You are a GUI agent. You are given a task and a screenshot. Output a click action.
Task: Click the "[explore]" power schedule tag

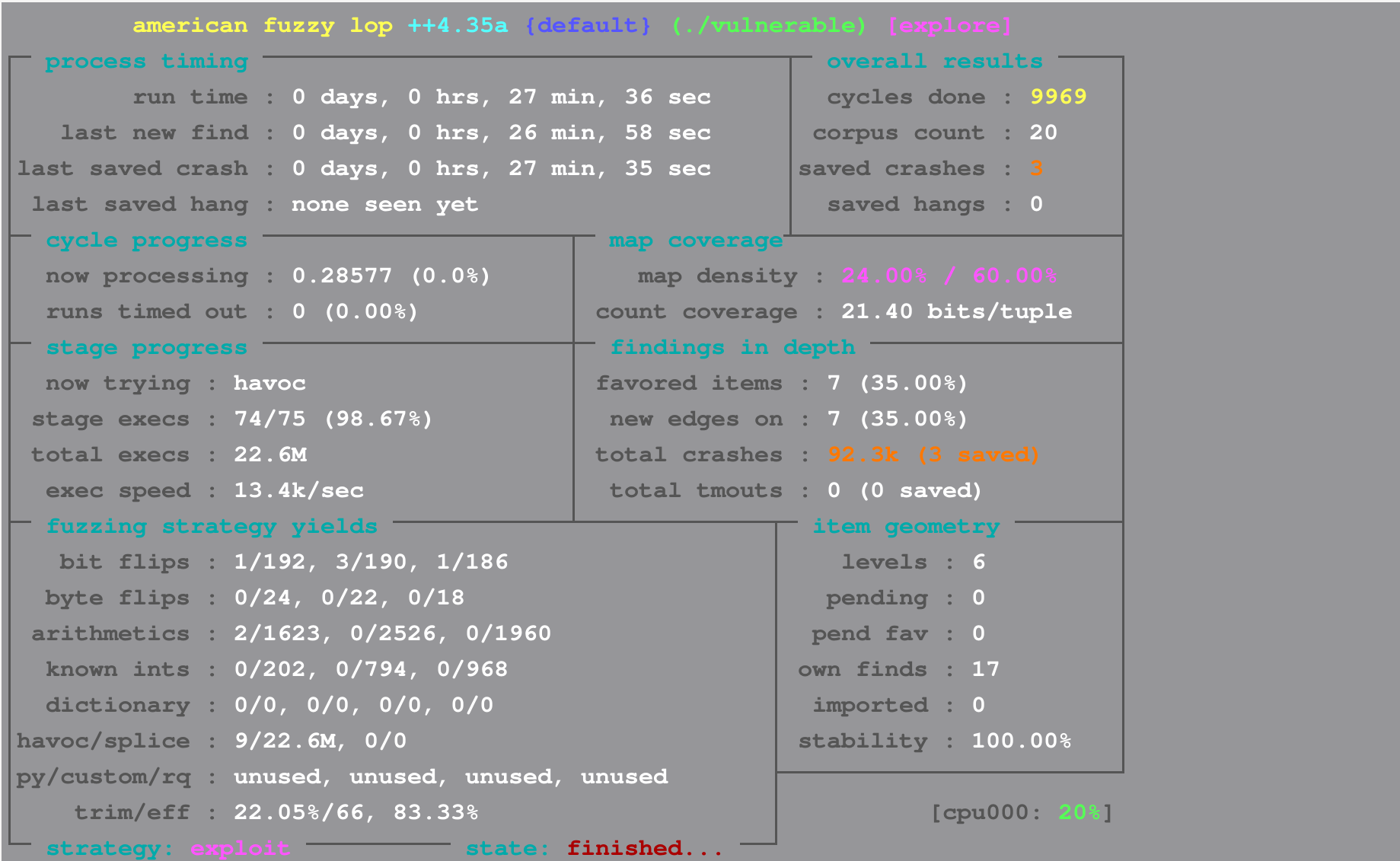point(949,26)
